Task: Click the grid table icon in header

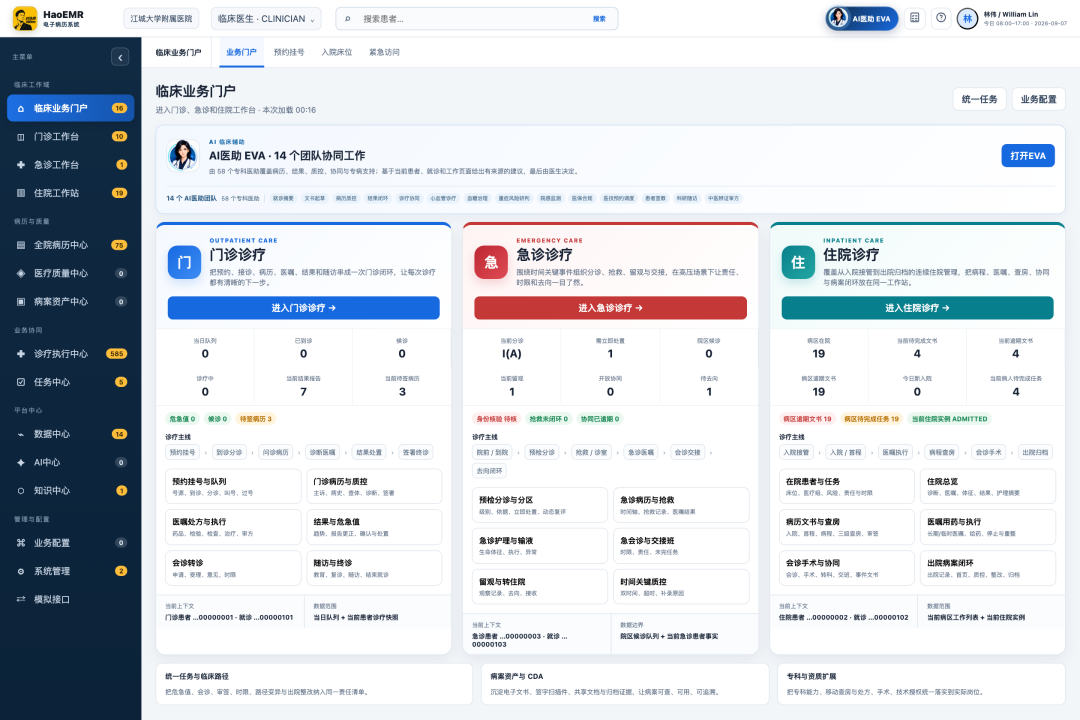Action: click(x=915, y=18)
